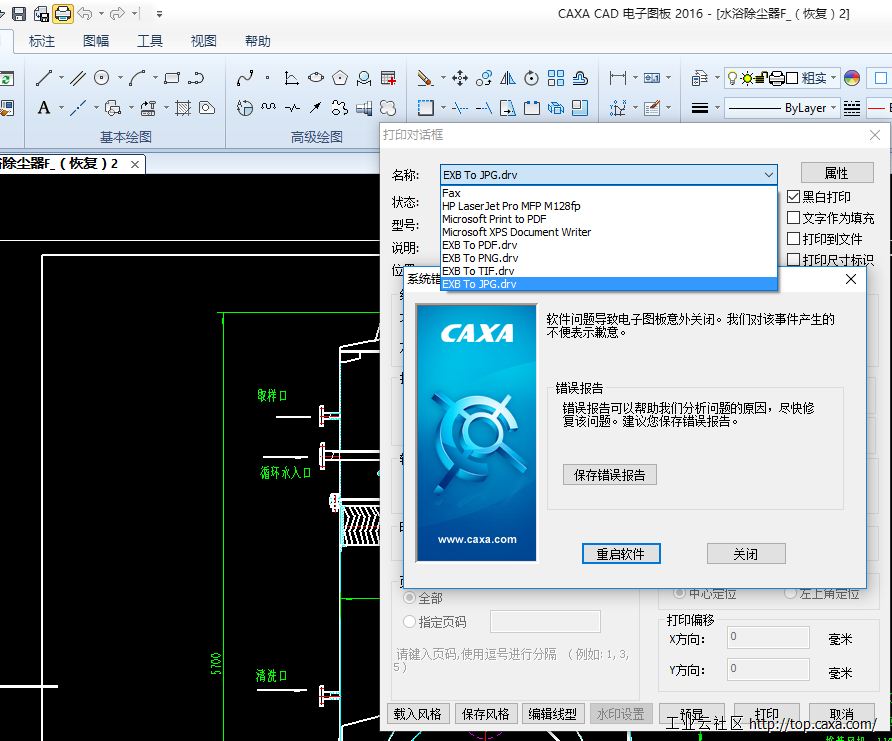
Task: Select the Spline curve tool
Action: [245, 78]
